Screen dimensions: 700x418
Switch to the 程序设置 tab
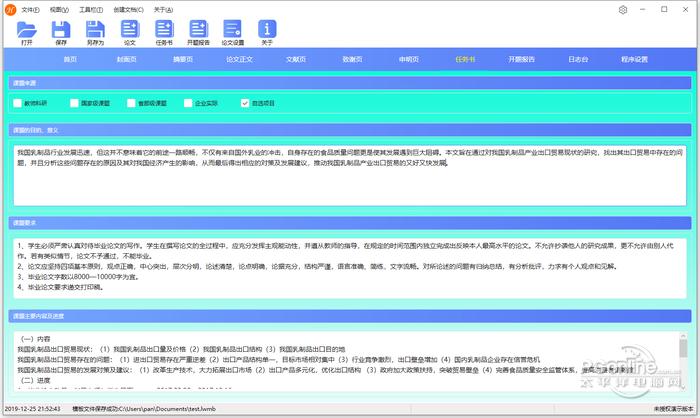tap(634, 59)
